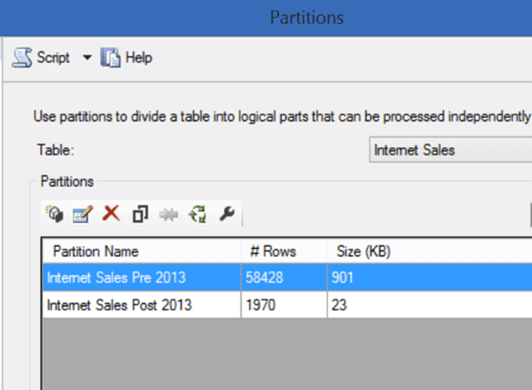Open the Script dropdown arrow

point(87,57)
